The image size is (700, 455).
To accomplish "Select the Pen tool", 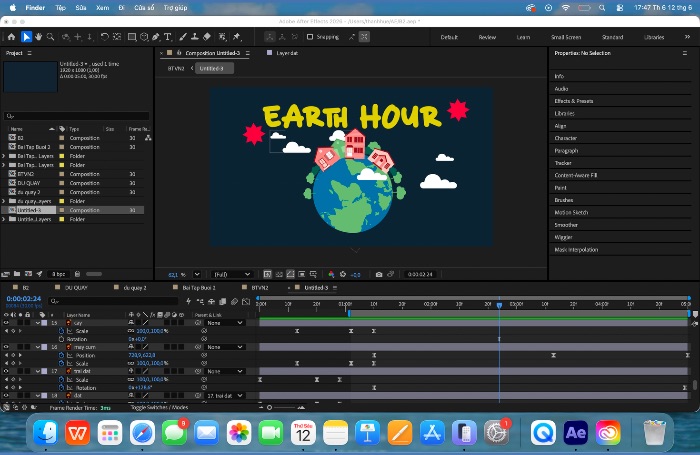I will (156, 37).
